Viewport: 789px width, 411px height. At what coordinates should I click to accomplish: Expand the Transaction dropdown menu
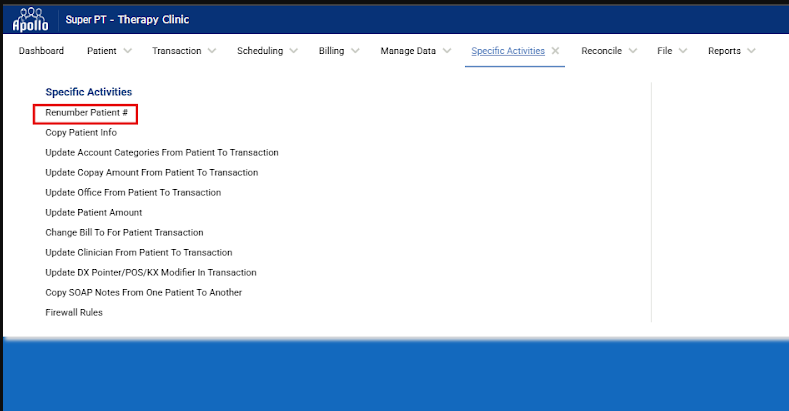(x=184, y=51)
